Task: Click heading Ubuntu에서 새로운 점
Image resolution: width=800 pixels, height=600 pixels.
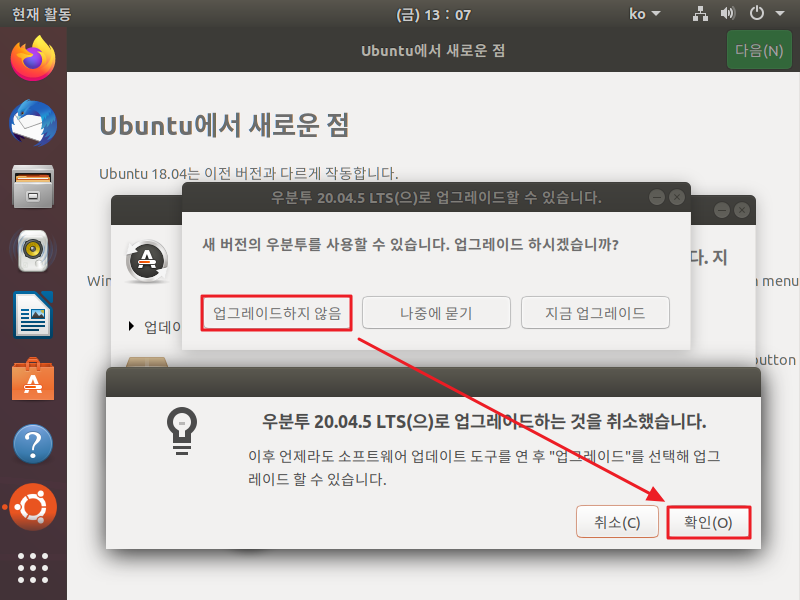Action: click(224, 125)
